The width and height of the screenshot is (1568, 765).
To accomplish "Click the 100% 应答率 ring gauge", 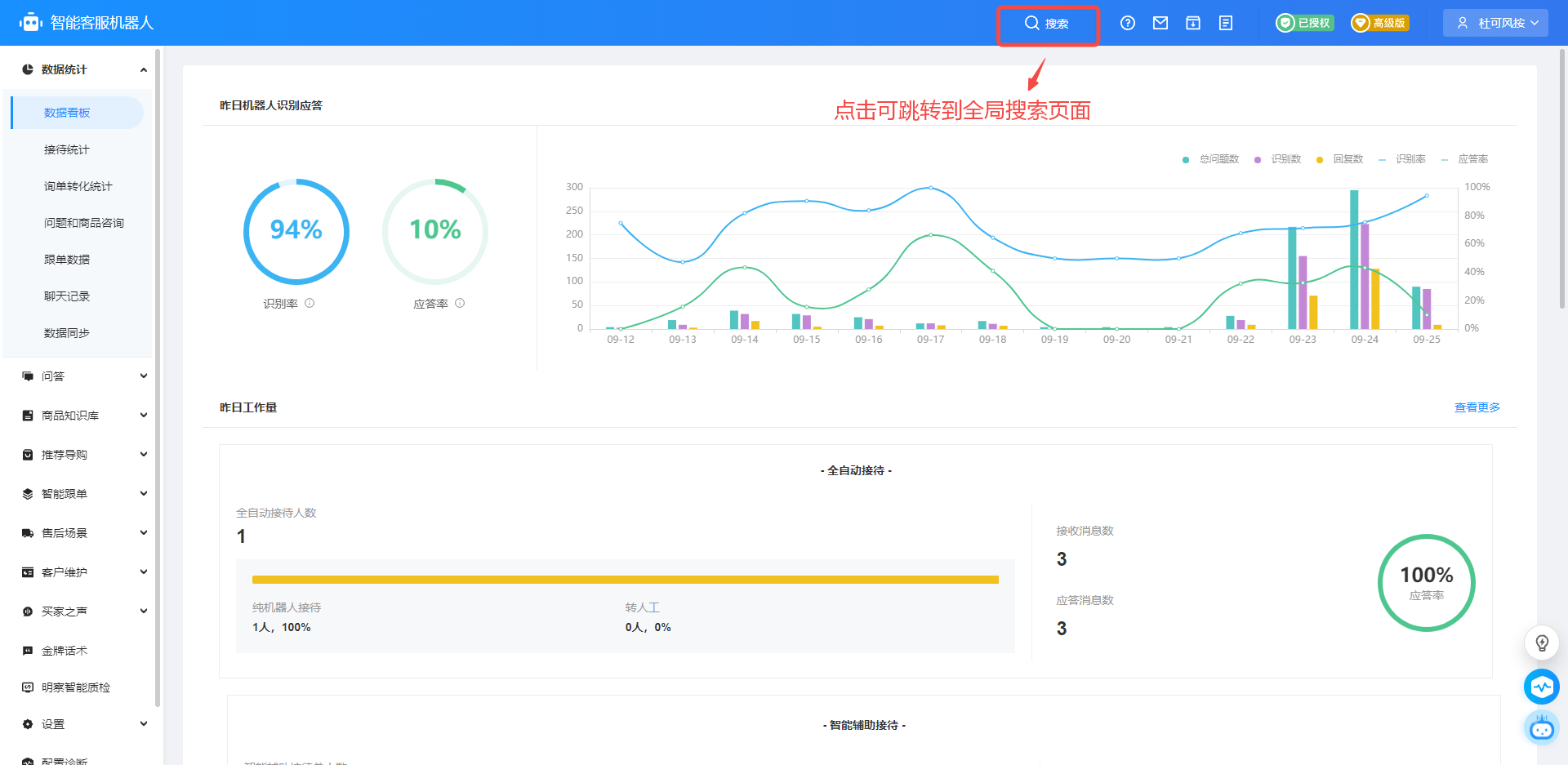I will (1427, 583).
